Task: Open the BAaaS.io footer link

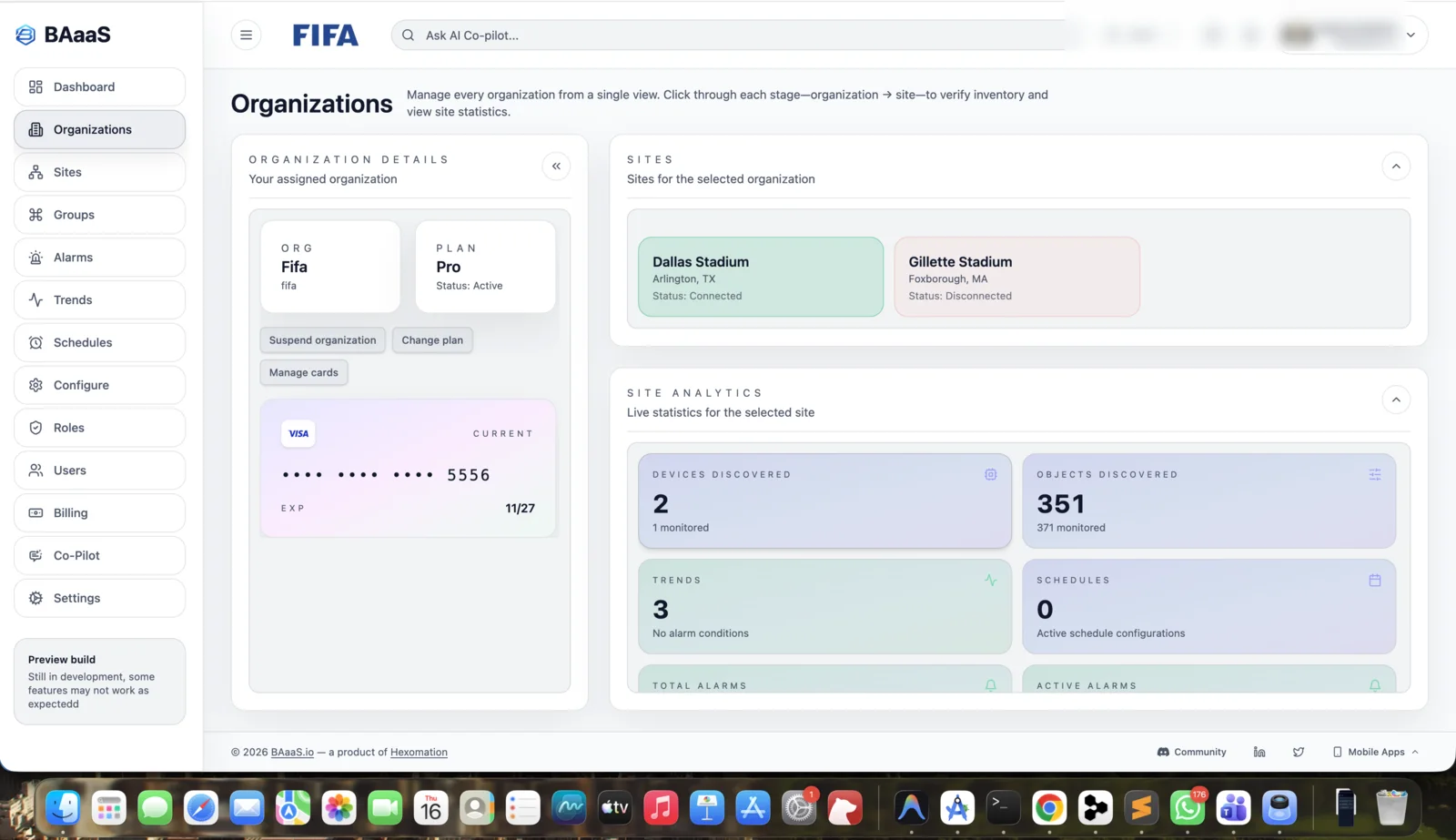Action: pos(292,753)
